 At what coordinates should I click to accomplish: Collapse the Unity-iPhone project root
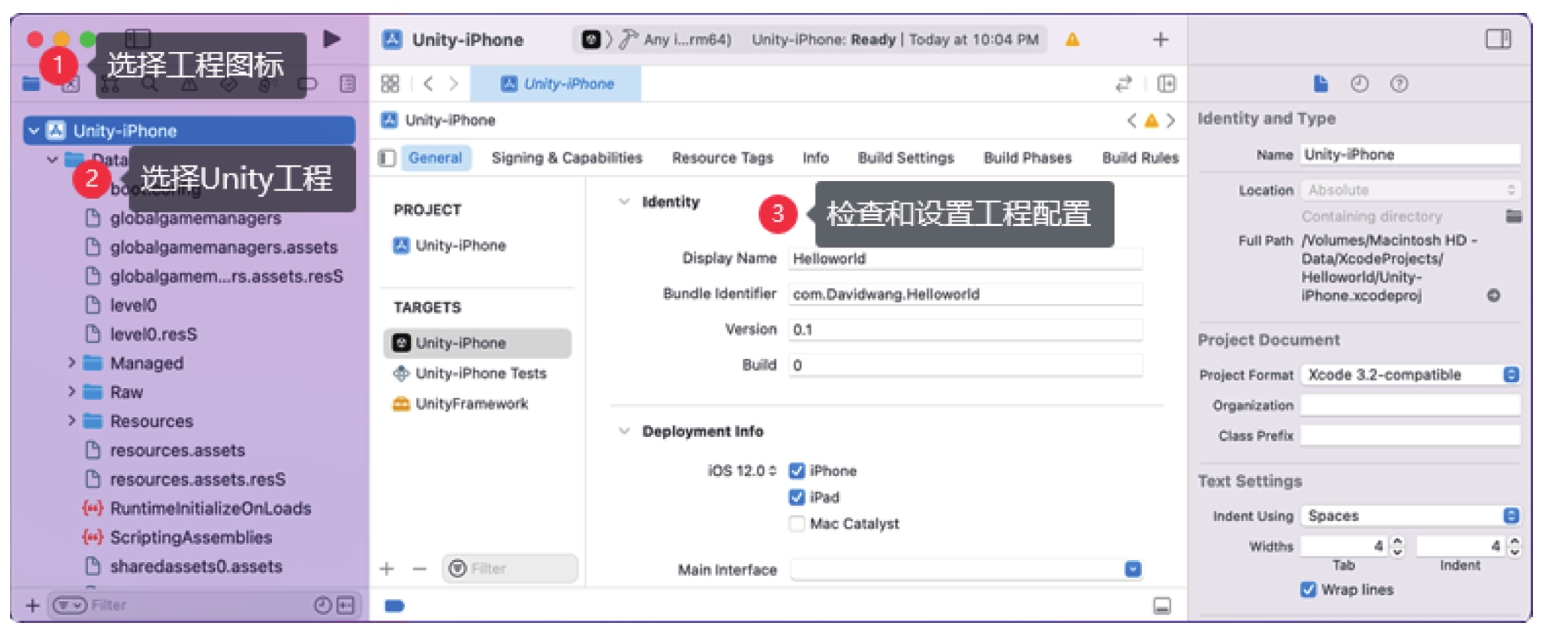coord(34,131)
